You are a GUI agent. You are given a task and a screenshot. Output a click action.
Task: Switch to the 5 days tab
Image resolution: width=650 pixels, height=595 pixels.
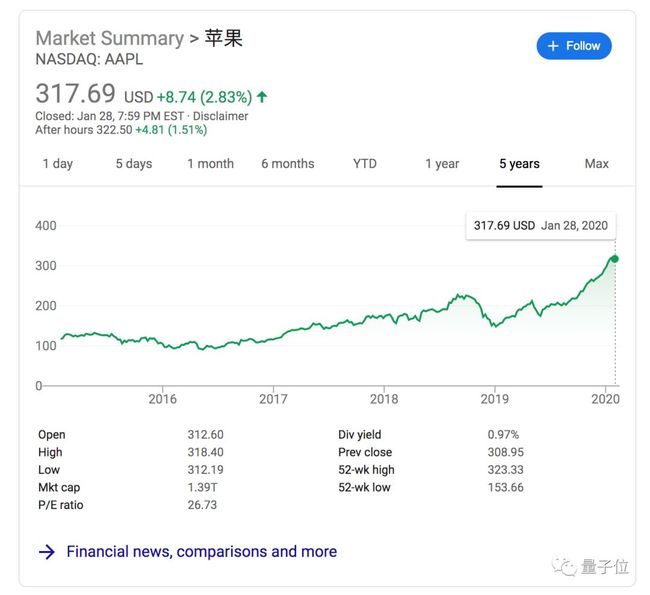134,164
